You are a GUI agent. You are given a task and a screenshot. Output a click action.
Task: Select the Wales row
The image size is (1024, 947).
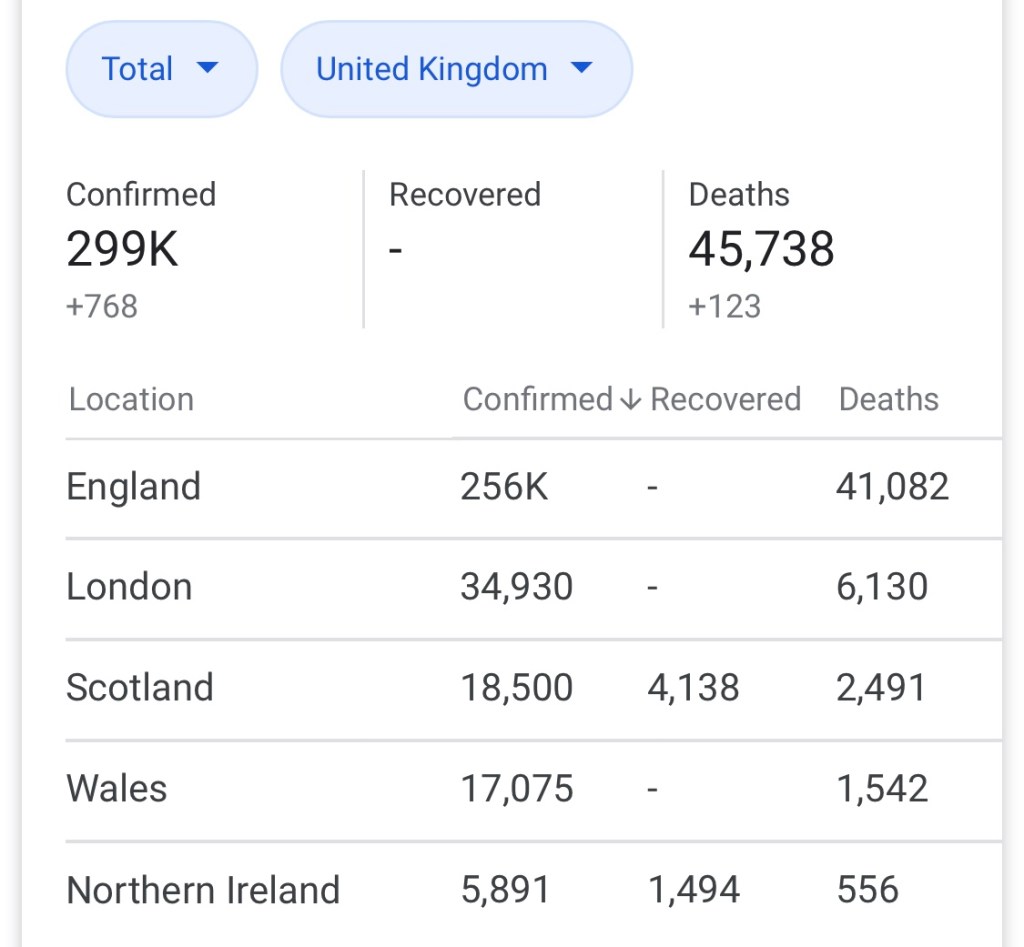coord(117,789)
